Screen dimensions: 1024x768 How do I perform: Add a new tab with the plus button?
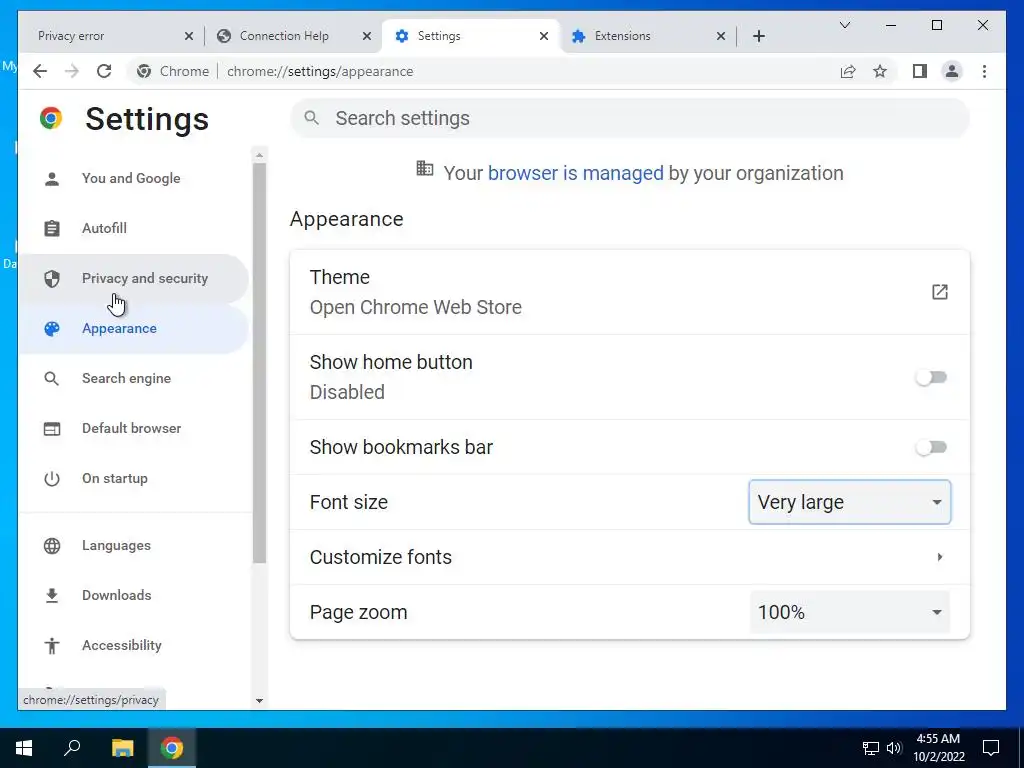[x=758, y=36]
